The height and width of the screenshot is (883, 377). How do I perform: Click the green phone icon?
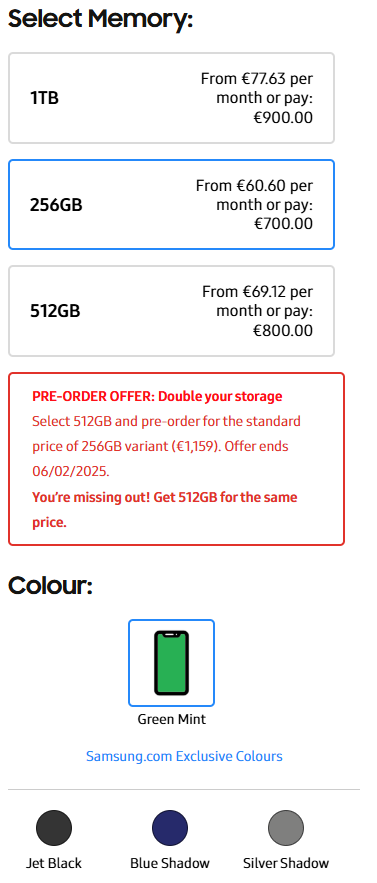(x=171, y=663)
